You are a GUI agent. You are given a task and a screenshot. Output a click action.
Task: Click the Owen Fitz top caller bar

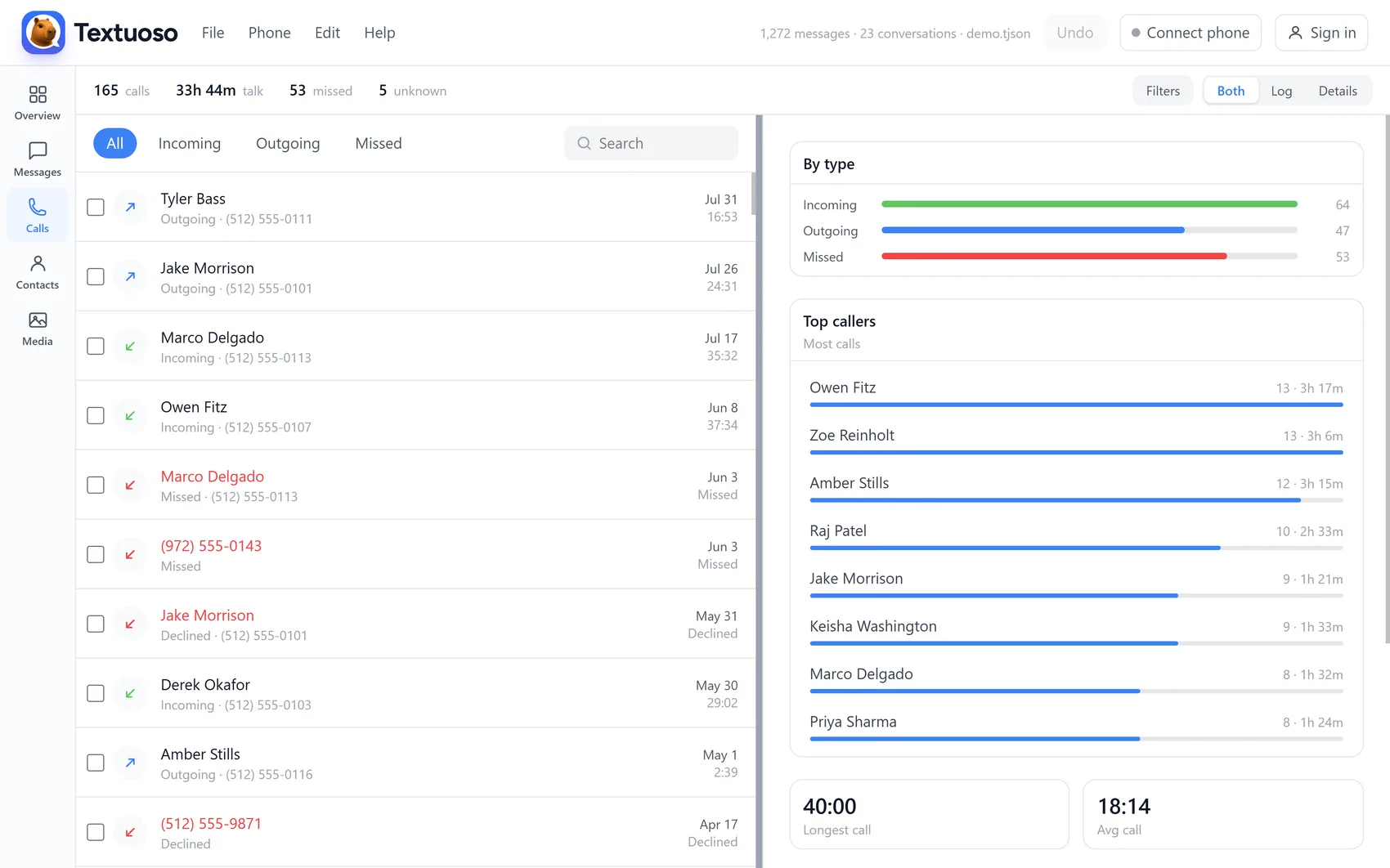tap(1076, 405)
